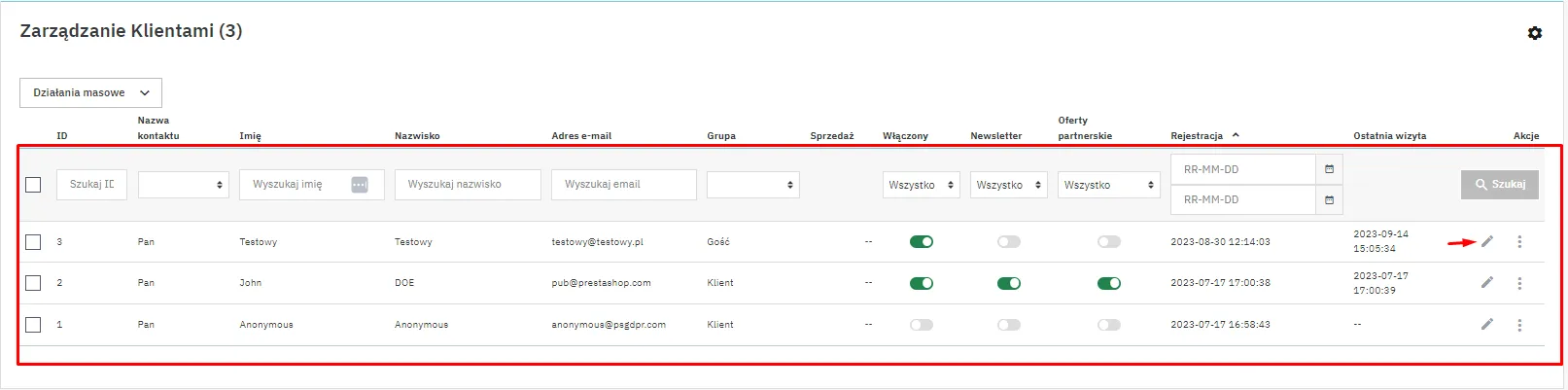This screenshot has width=1568, height=390.
Task: Open the Włączony filter dropdown
Action: coord(921,185)
